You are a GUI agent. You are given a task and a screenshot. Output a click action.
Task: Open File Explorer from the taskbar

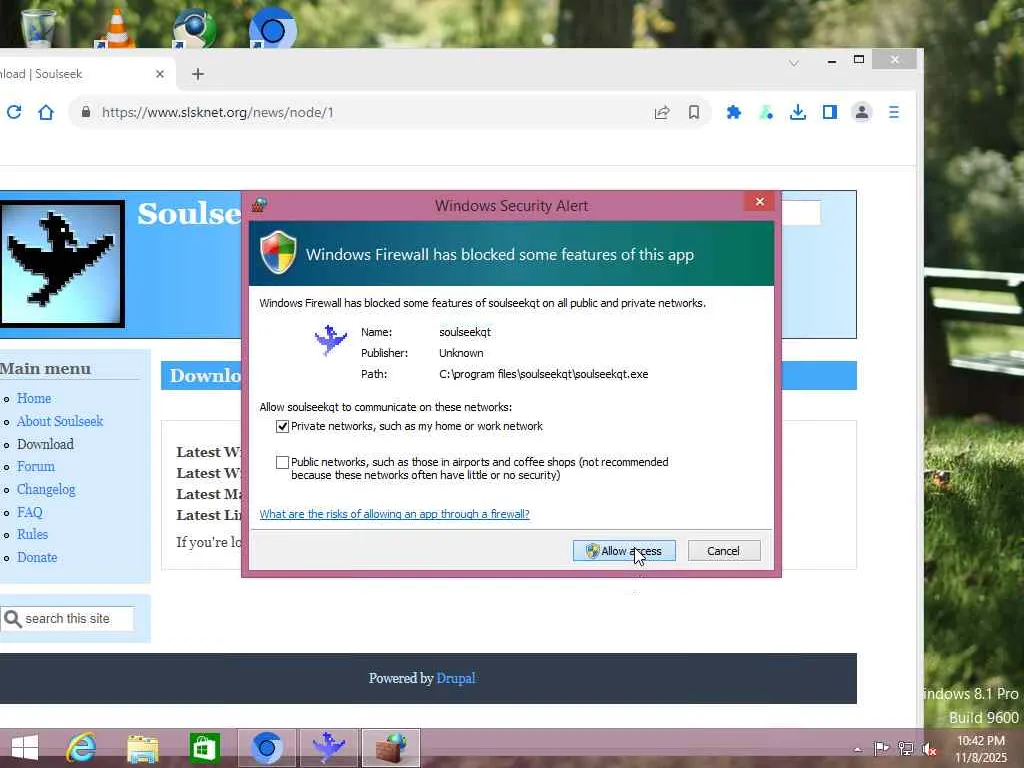tap(142, 748)
